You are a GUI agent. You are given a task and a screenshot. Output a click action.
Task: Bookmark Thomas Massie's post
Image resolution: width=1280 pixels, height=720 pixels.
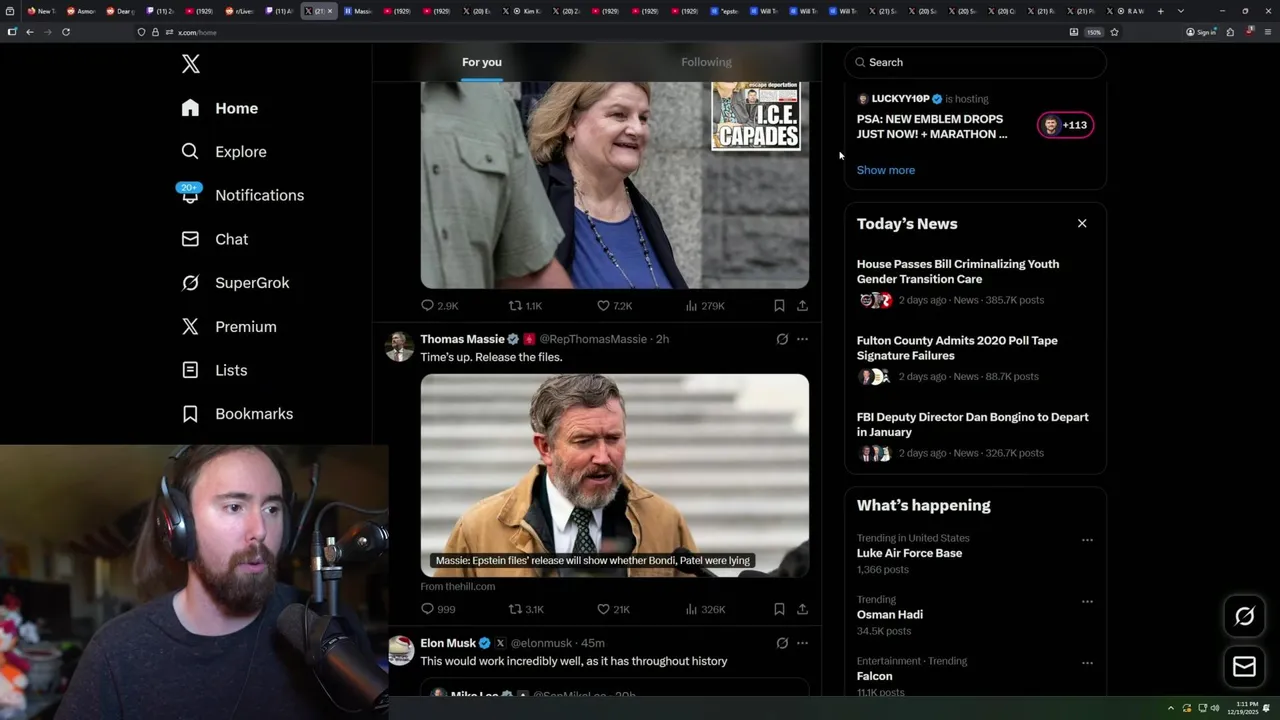click(x=779, y=609)
